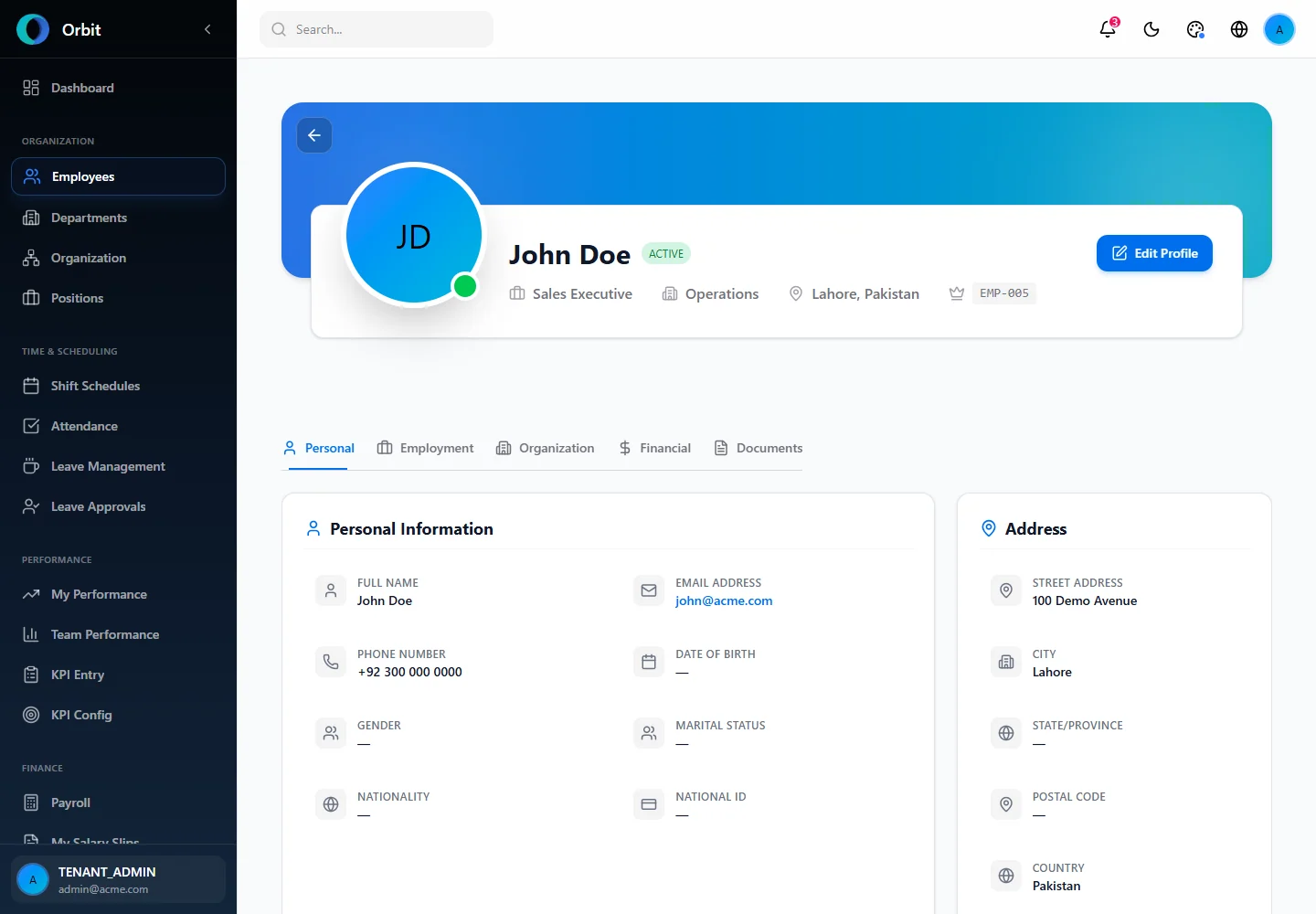The width and height of the screenshot is (1316, 914).
Task: Click the john@acme.com email link
Action: click(x=724, y=600)
